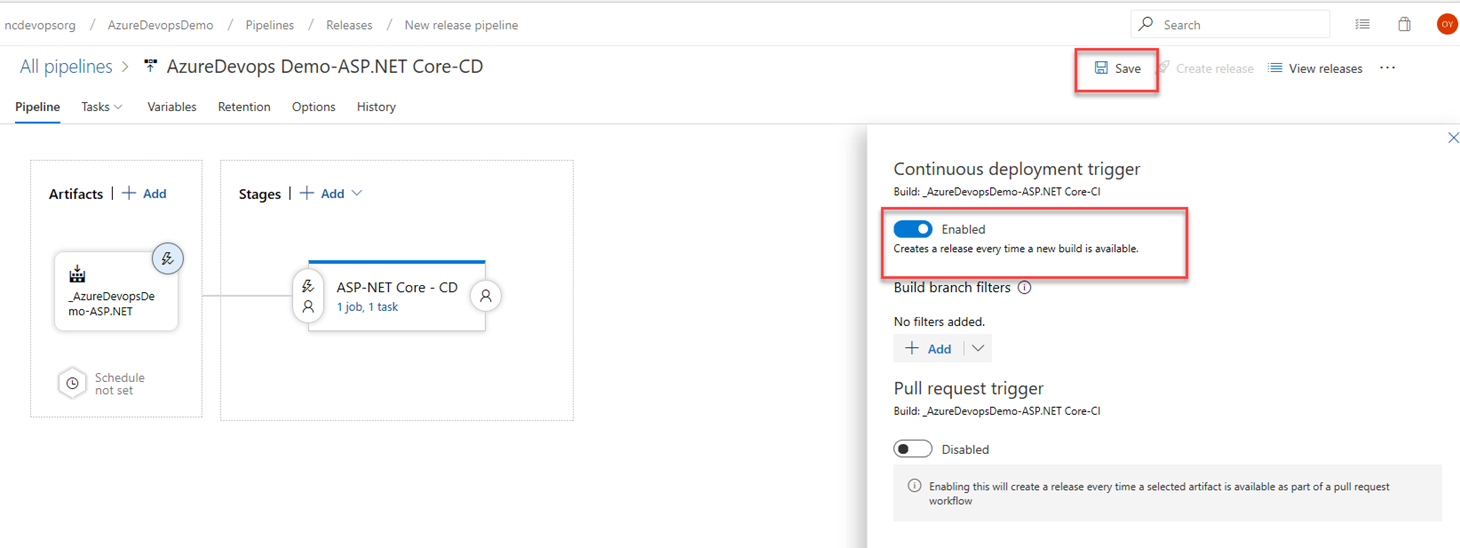Select the Pipeline tab
This screenshot has height=548, width=1460.
pyautogui.click(x=38, y=107)
